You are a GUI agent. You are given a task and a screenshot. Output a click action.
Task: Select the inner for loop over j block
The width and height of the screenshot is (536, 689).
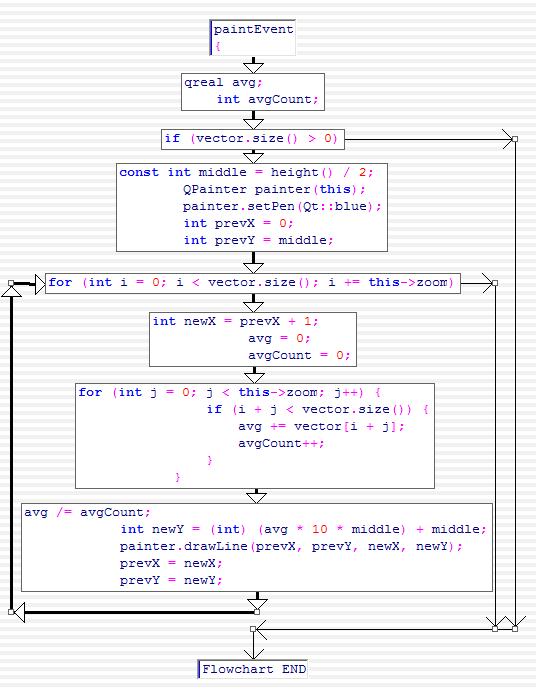255,436
